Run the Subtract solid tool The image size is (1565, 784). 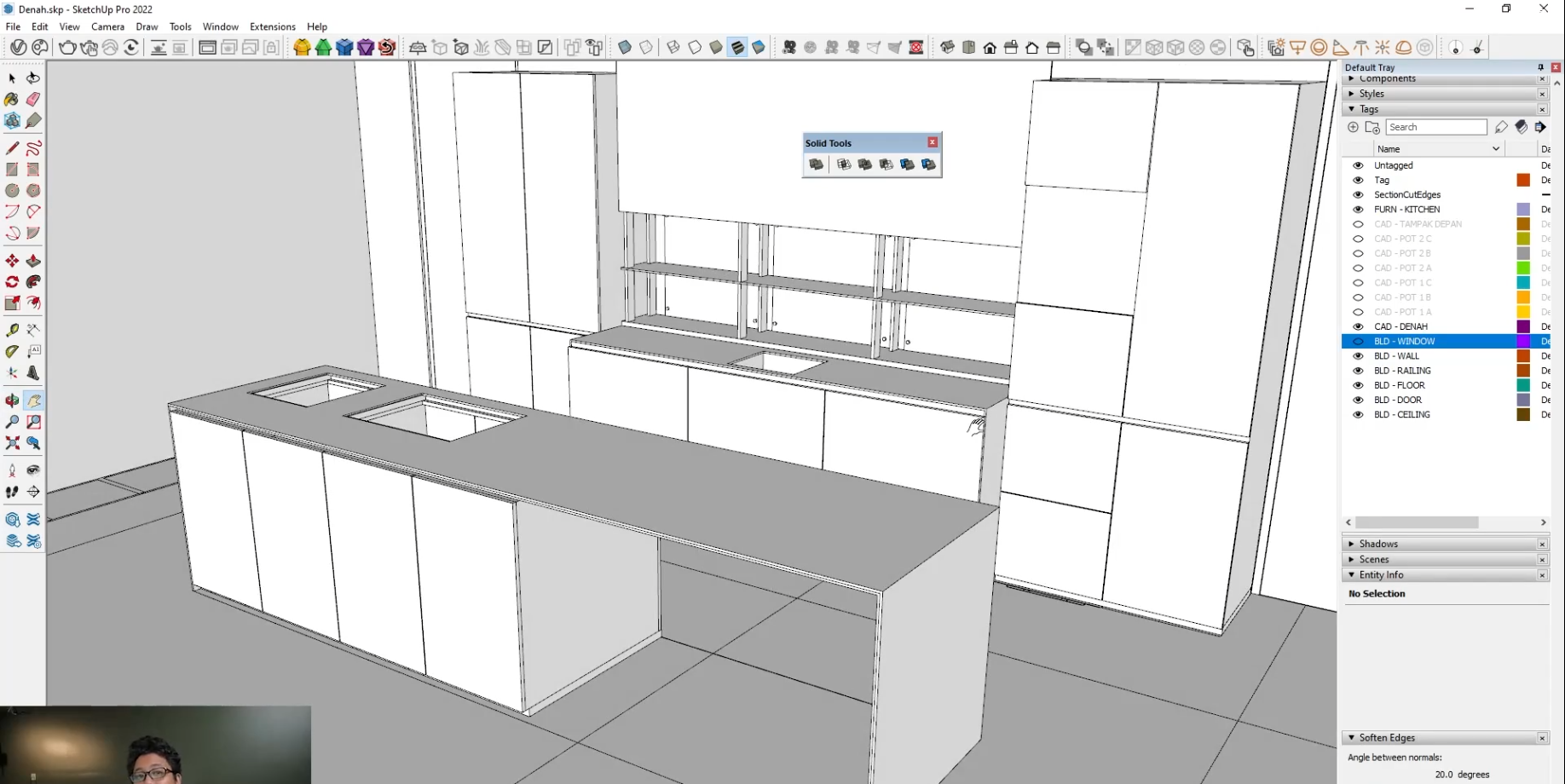coord(885,164)
